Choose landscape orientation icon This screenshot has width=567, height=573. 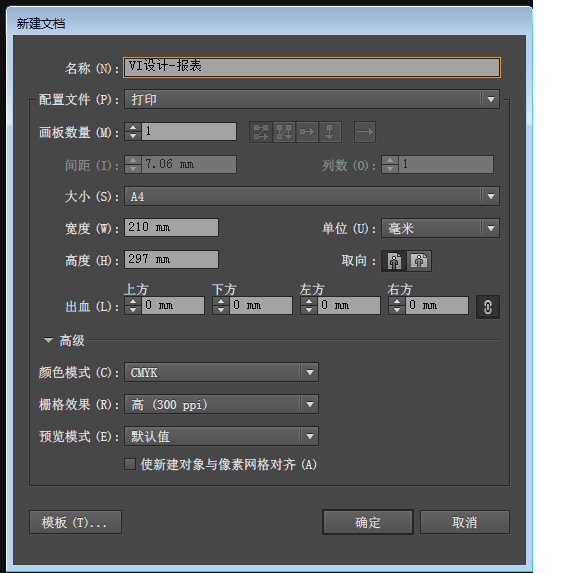pos(419,261)
